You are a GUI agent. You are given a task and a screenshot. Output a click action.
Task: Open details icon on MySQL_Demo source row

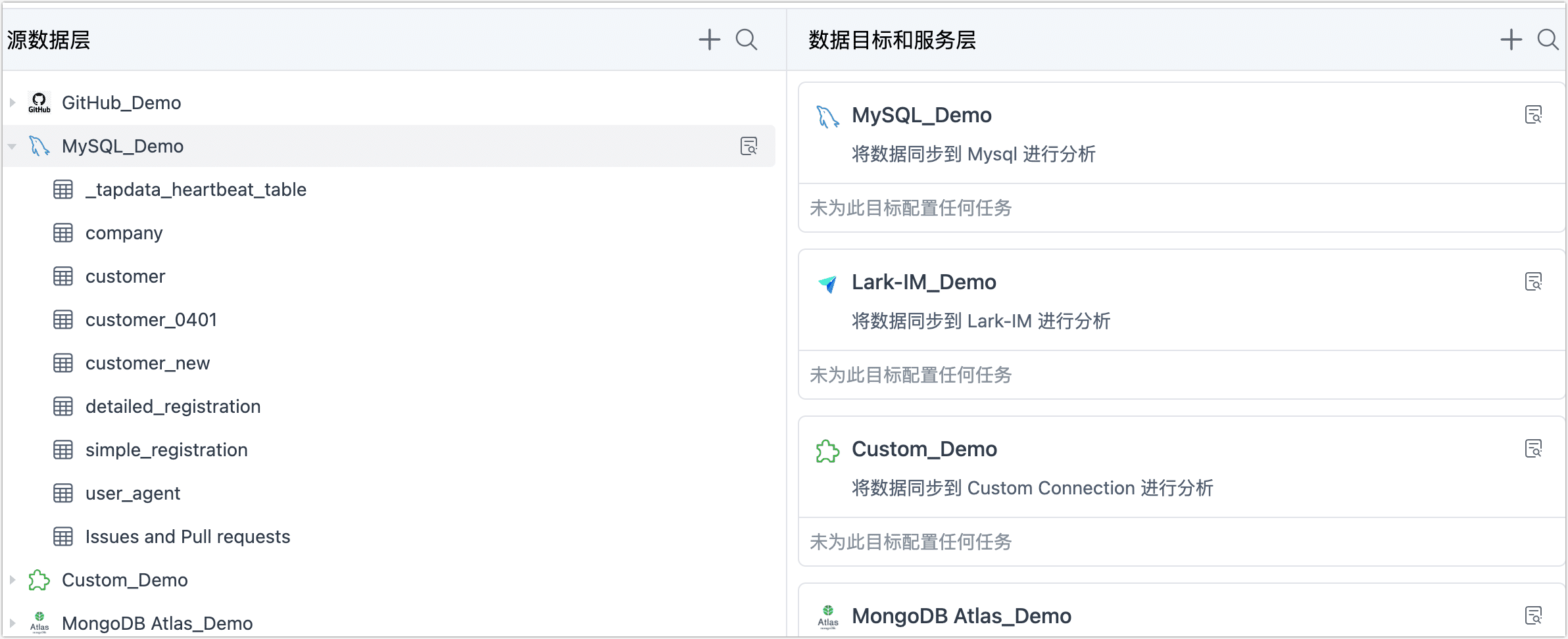(x=748, y=146)
